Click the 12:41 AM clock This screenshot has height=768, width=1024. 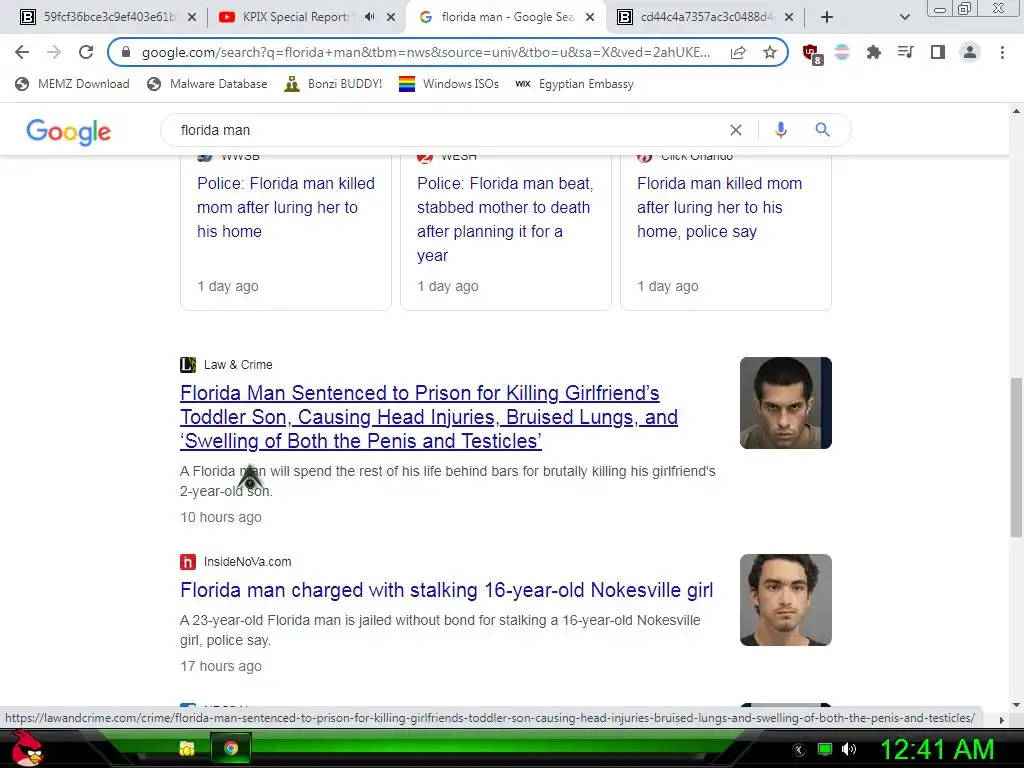[937, 749]
